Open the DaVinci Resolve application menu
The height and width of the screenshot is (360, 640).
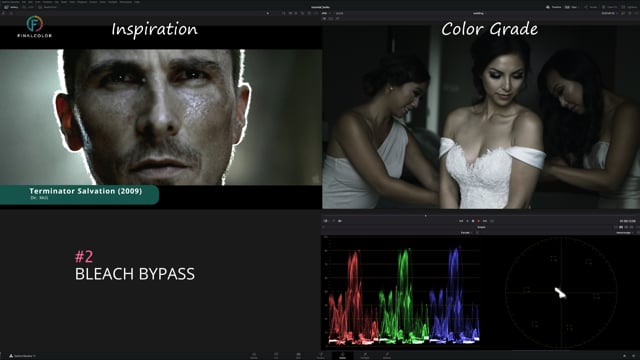(10, 2)
